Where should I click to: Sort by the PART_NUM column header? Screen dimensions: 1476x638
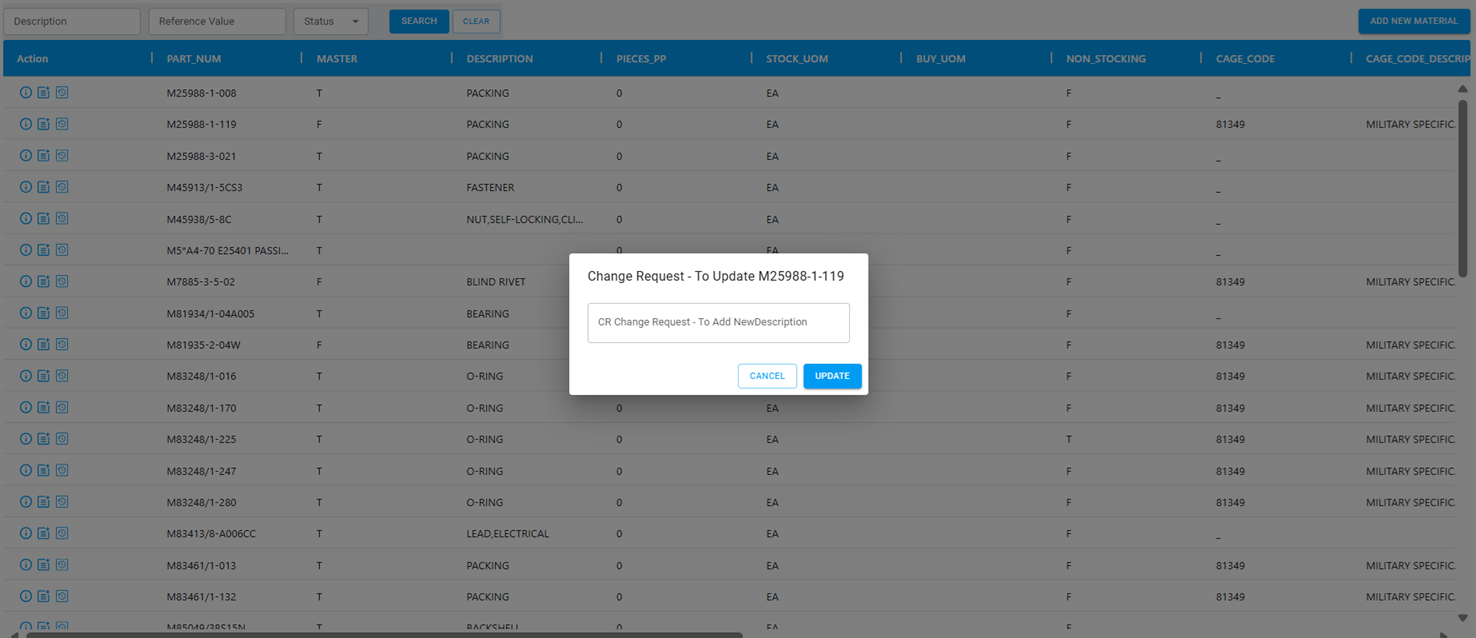tap(194, 59)
